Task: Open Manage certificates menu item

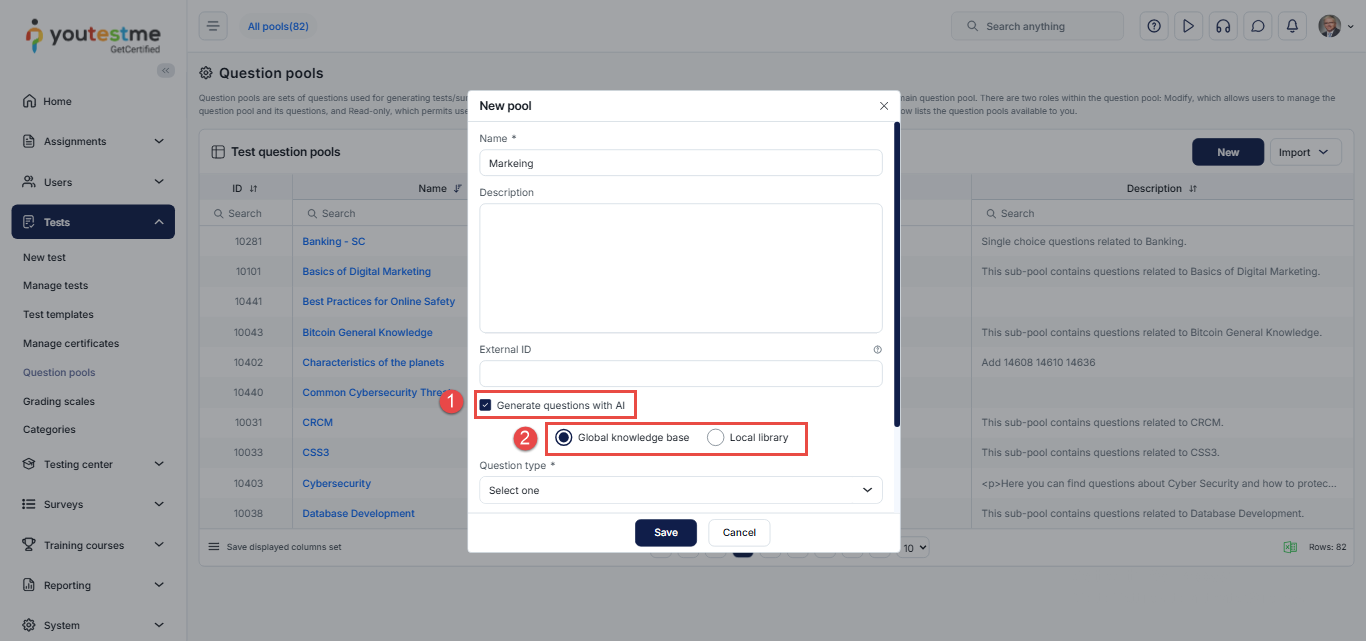Action: (x=71, y=343)
